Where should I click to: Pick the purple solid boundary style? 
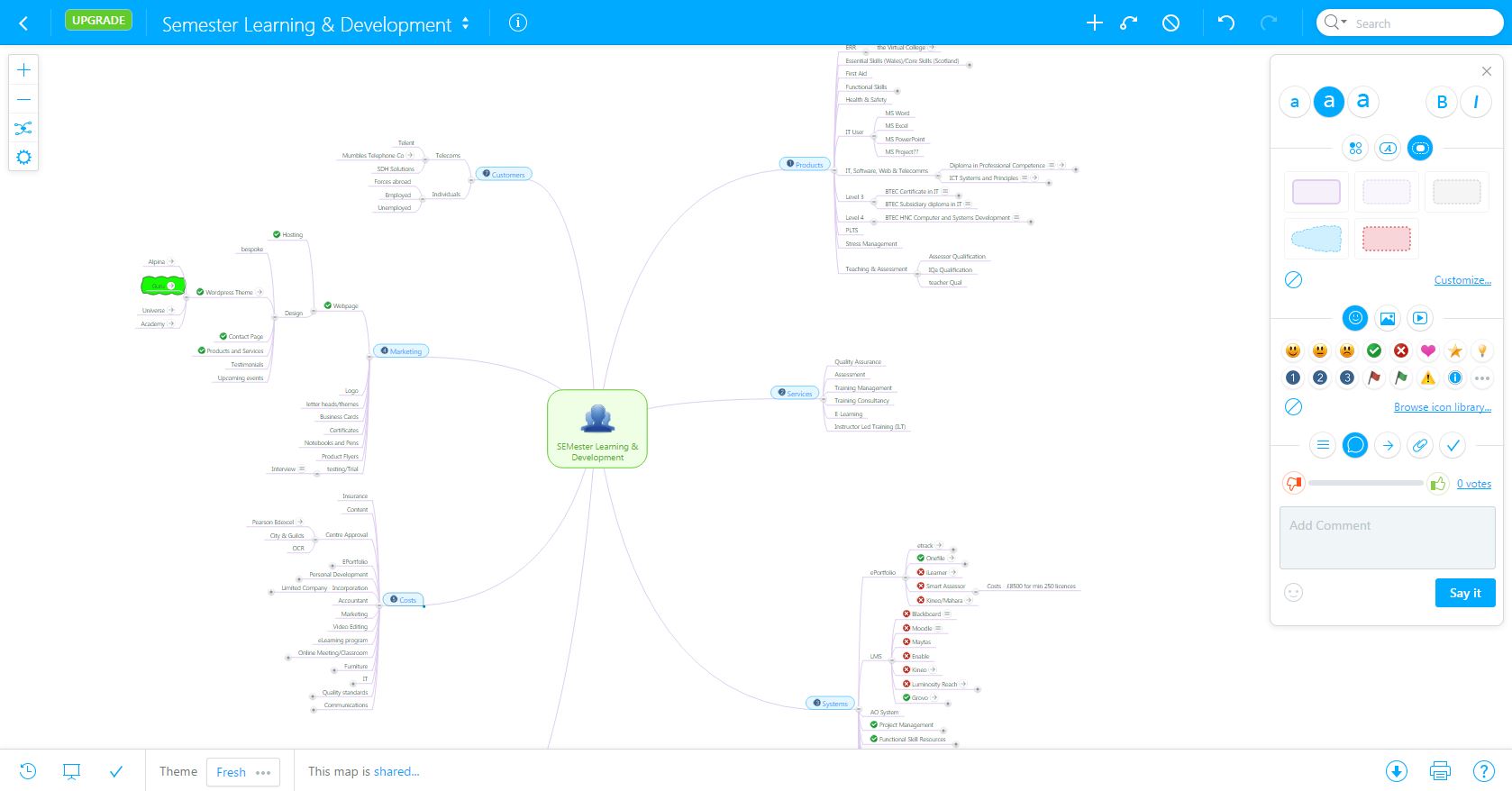1316,192
